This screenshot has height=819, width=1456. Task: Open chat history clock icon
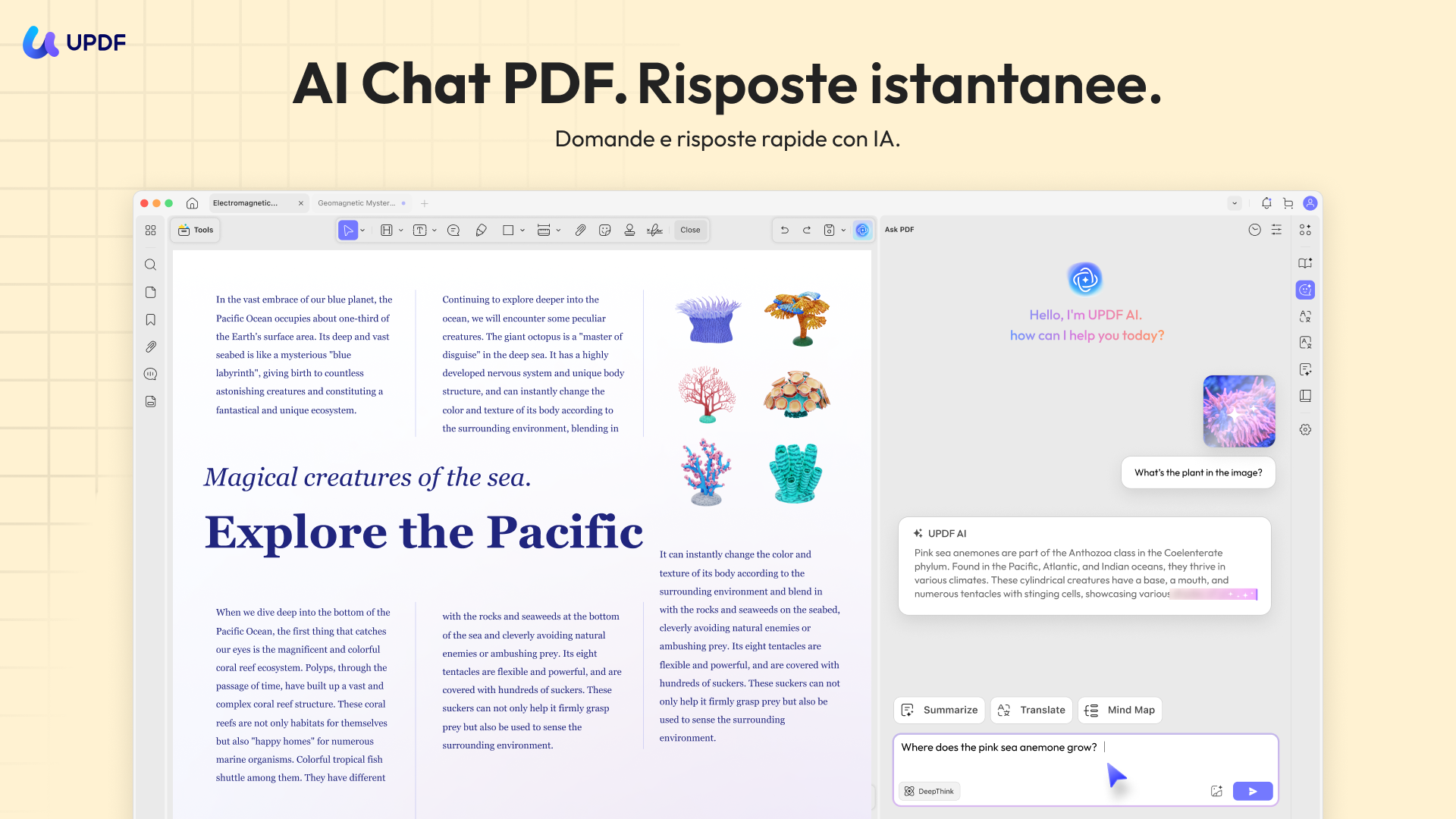1255,230
